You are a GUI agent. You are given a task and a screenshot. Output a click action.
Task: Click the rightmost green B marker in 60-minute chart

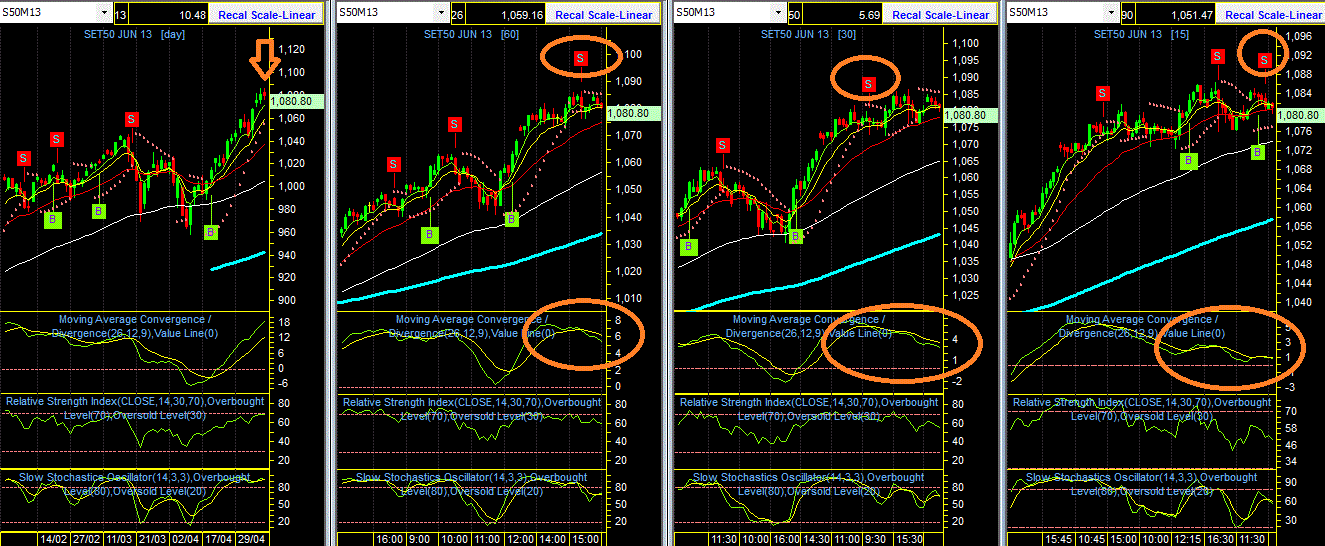511,218
